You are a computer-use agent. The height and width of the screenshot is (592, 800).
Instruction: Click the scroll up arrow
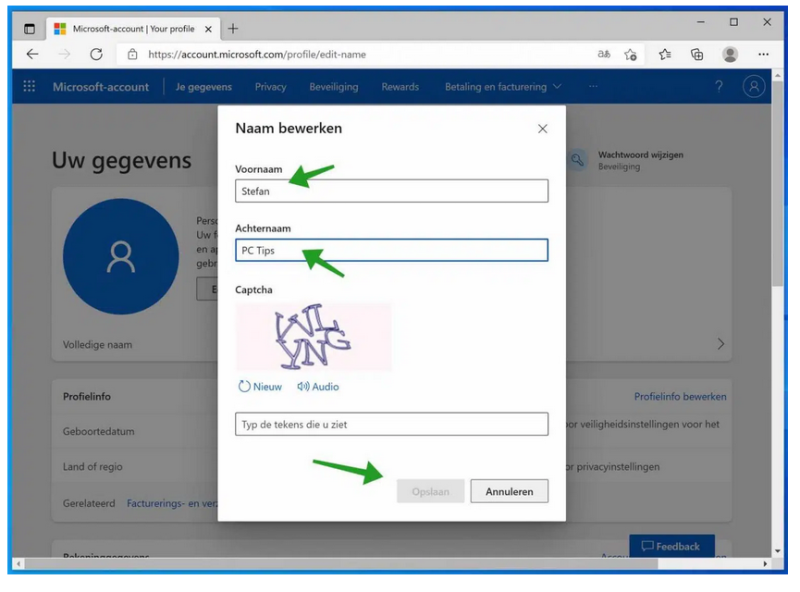[x=778, y=76]
